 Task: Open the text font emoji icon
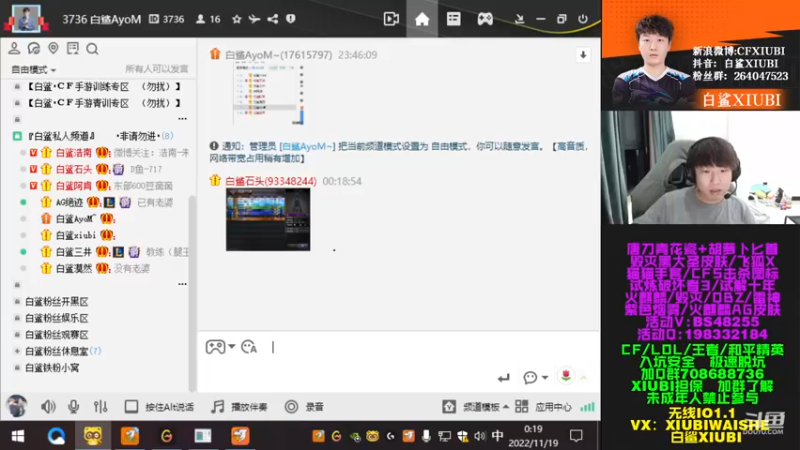[x=249, y=347]
